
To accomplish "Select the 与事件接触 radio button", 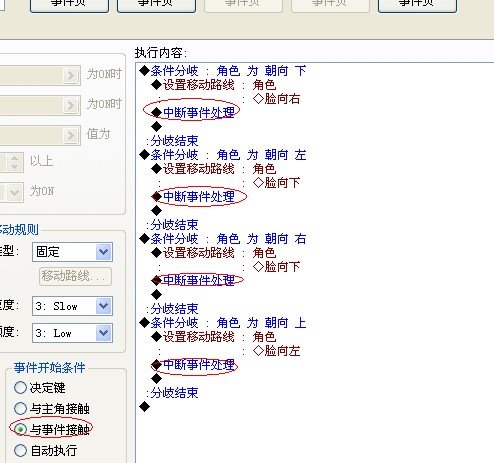I will pos(52,429).
